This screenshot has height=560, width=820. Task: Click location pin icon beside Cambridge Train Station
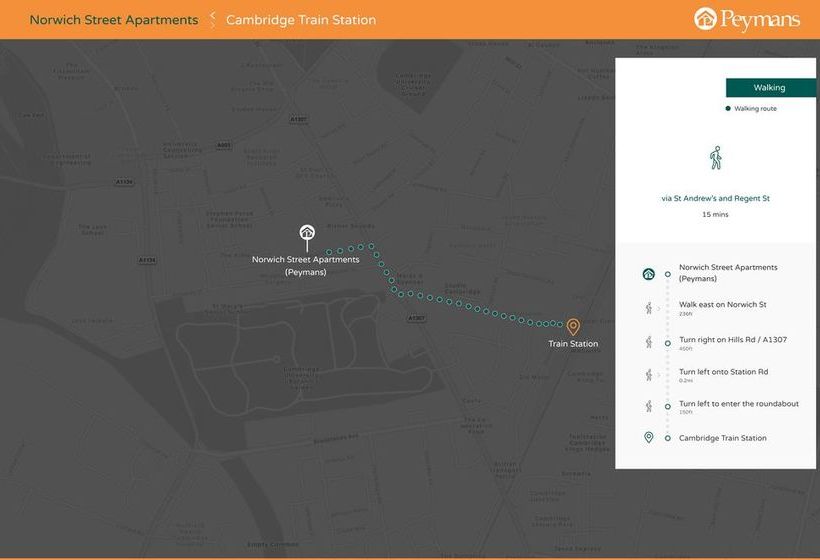pos(648,438)
